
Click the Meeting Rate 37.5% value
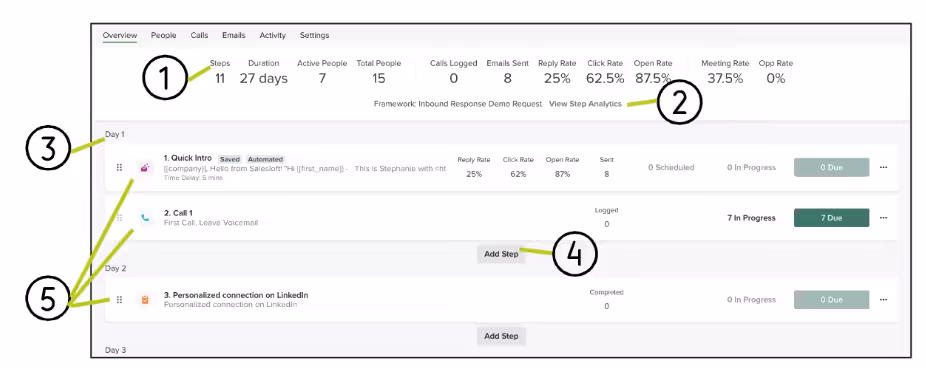click(x=725, y=78)
